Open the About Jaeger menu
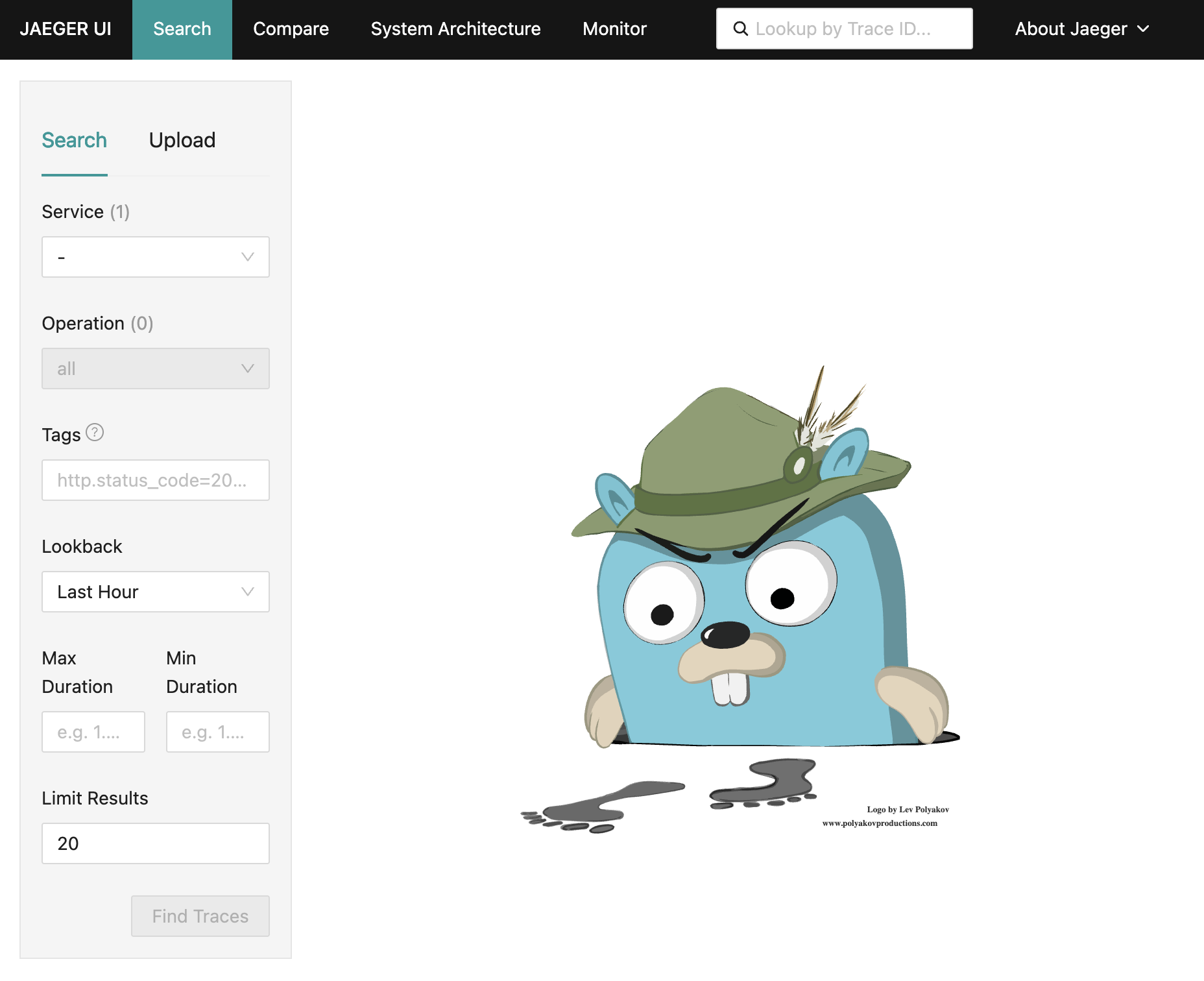This screenshot has height=981, width=1204. click(x=1071, y=29)
